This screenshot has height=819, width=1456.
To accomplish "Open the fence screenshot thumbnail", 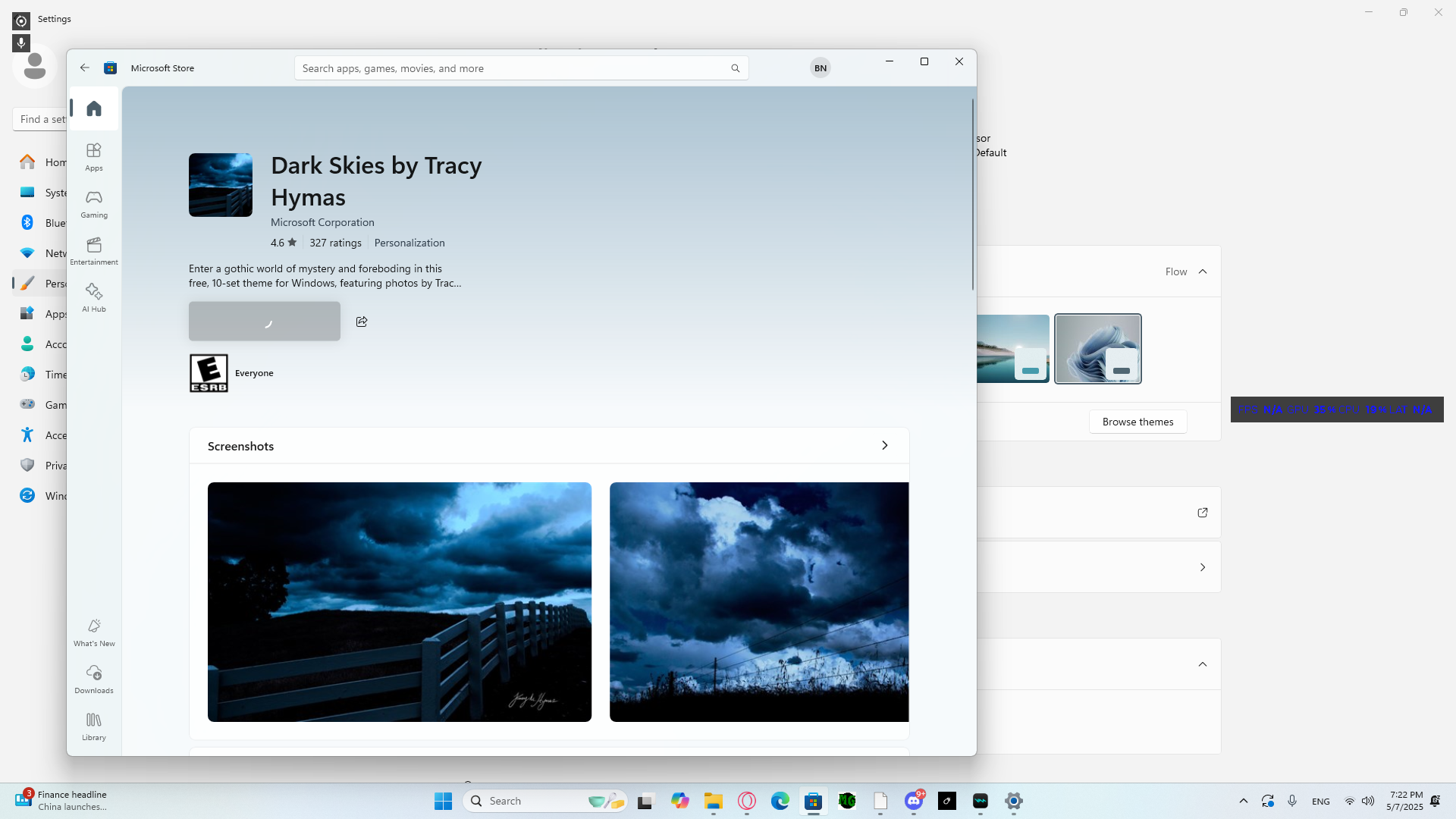I will point(400,601).
